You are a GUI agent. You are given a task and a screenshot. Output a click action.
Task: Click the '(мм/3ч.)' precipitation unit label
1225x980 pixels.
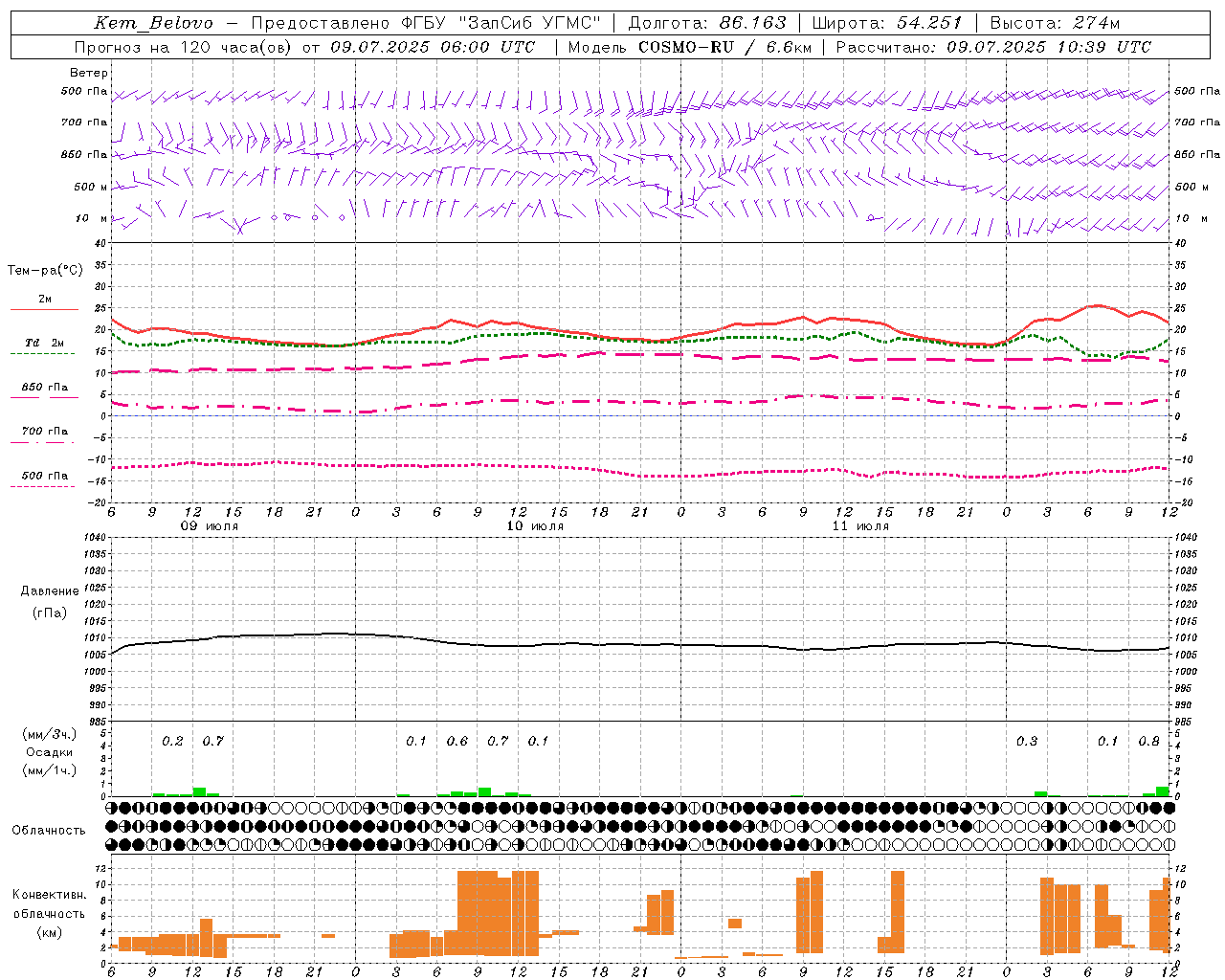point(48,734)
